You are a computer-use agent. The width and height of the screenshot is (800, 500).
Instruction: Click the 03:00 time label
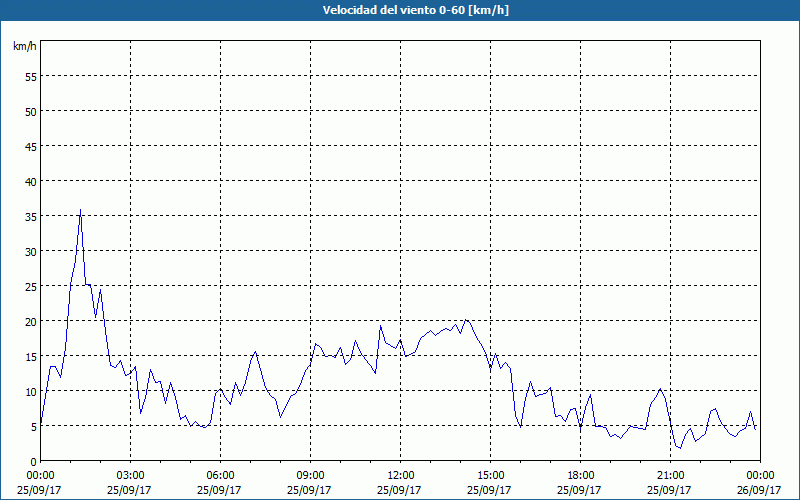tap(131, 476)
